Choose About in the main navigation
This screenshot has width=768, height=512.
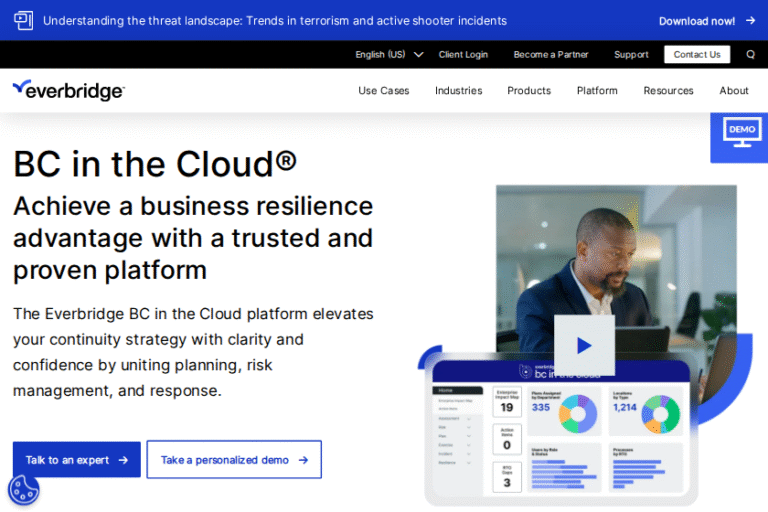733,90
